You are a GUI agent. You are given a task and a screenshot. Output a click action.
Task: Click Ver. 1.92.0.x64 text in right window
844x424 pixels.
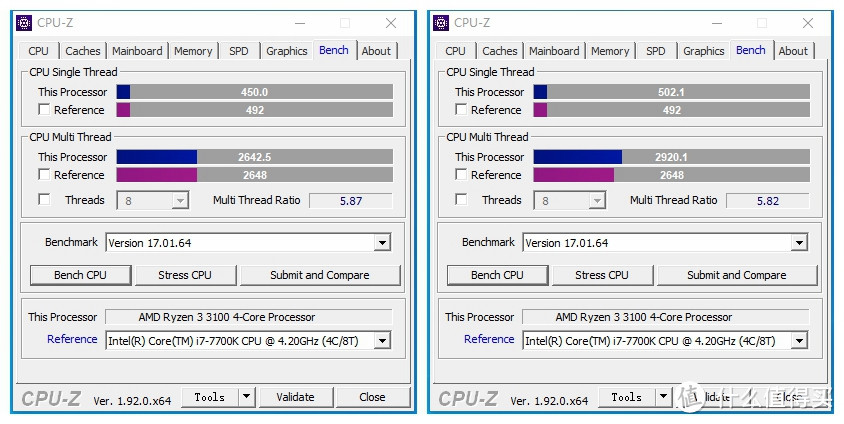tap(550, 401)
